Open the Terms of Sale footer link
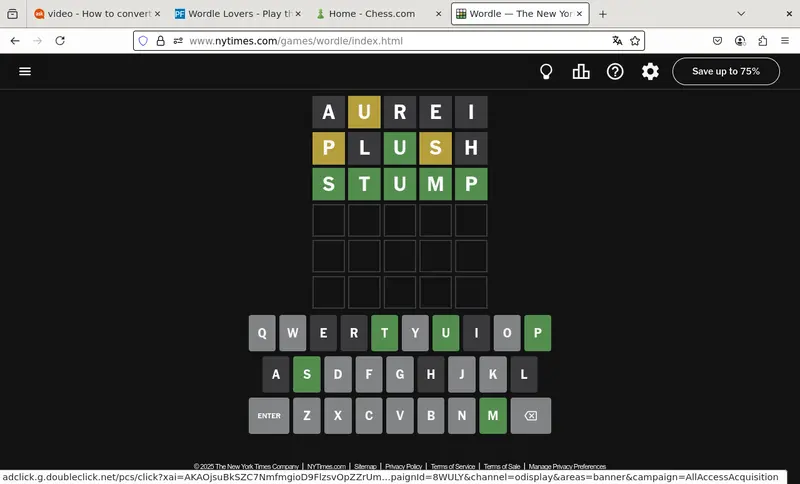The width and height of the screenshot is (800, 484). click(x=502, y=466)
